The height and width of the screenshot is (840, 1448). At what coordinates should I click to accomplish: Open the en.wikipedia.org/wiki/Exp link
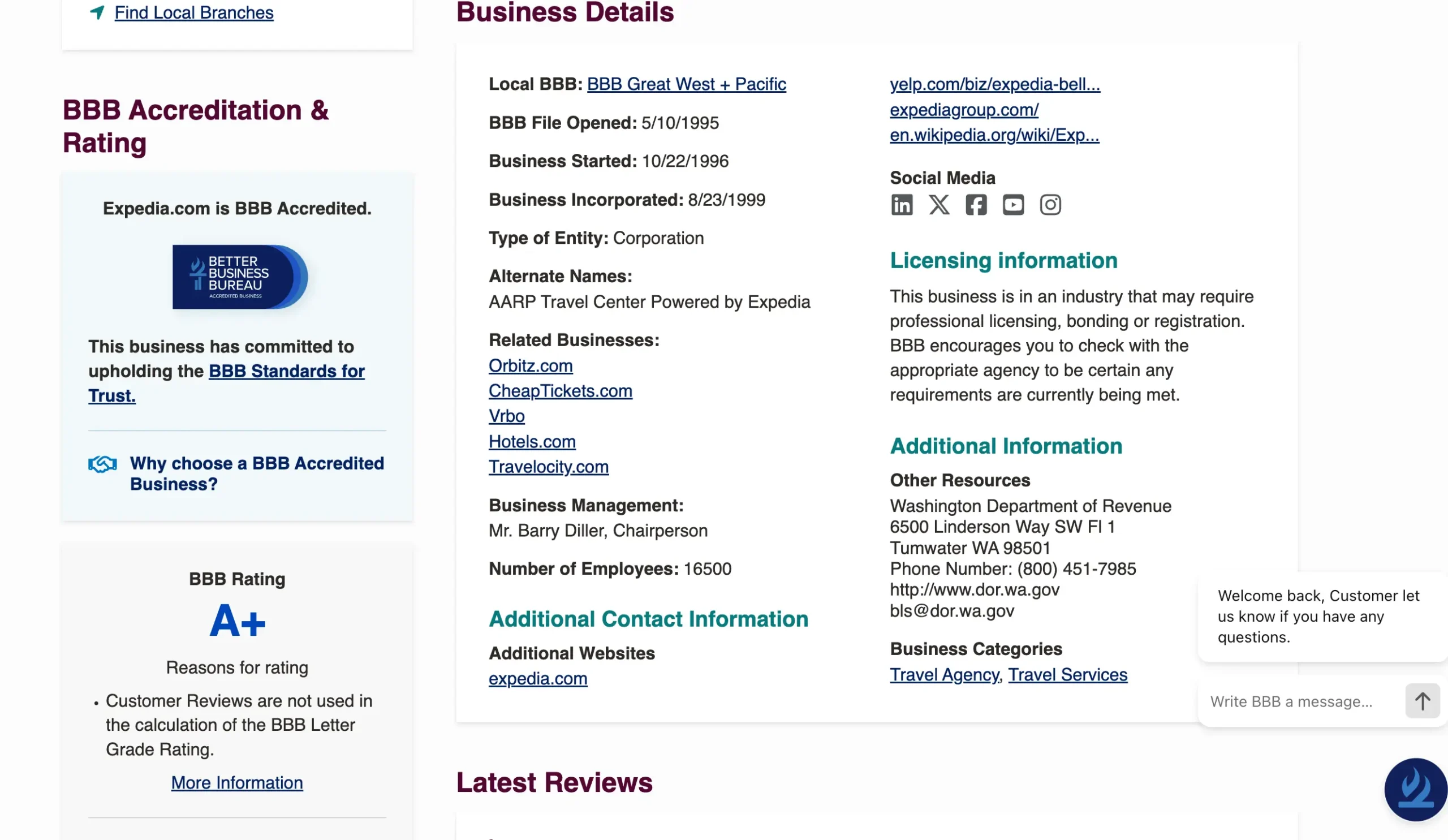(994, 135)
